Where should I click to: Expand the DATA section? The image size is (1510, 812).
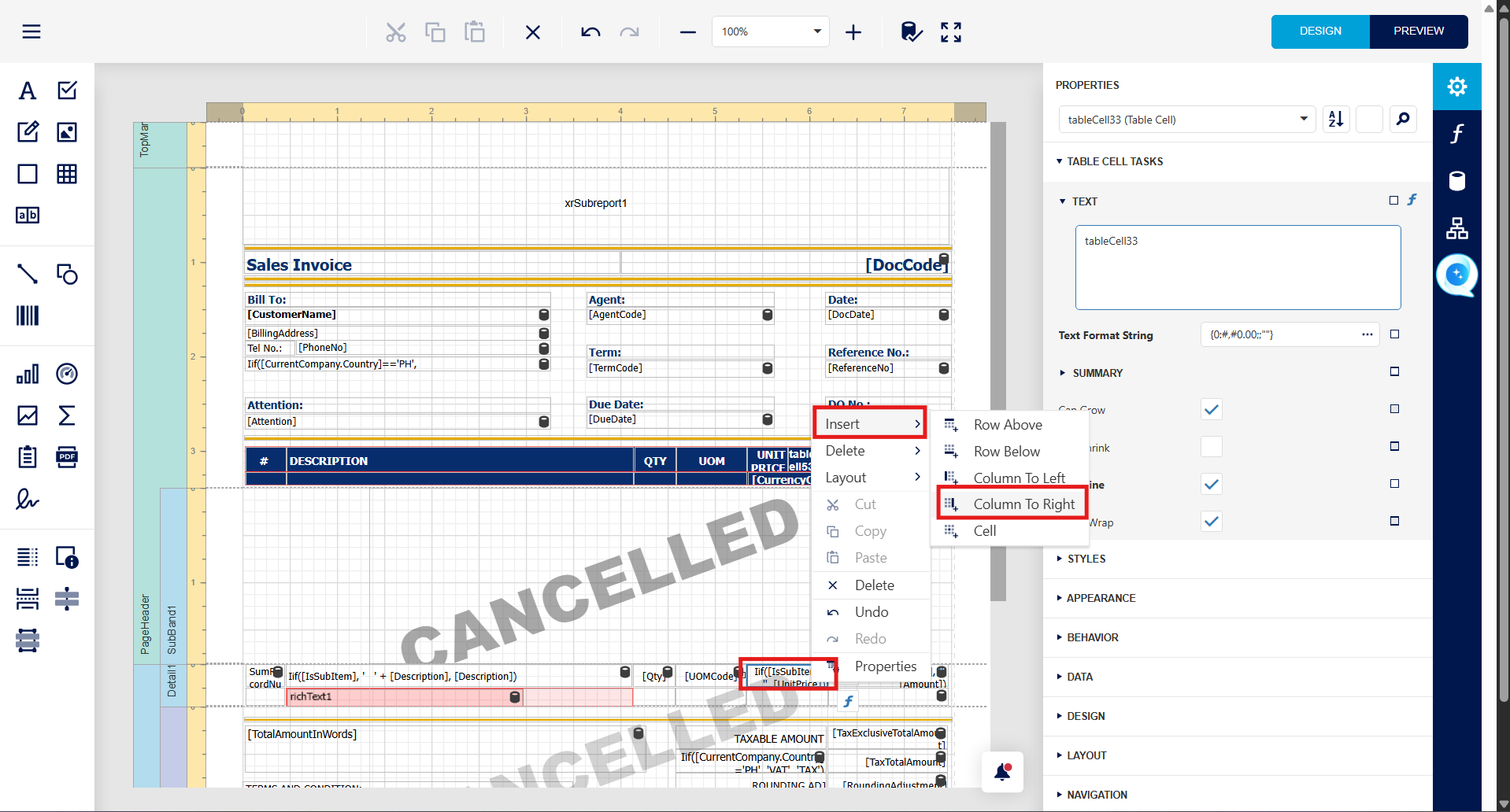[1075, 677]
